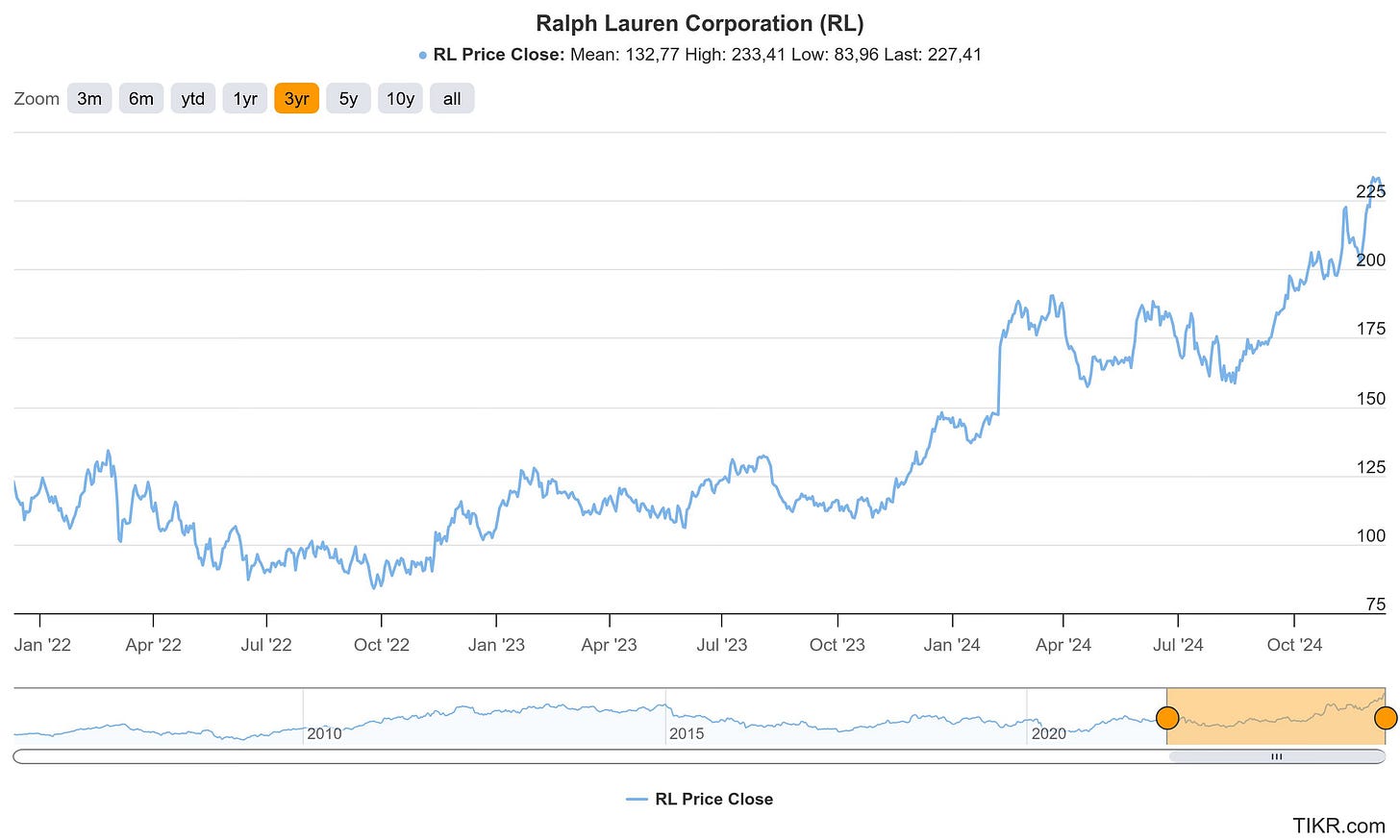Viewport: 1400px width, 840px height.
Task: Click the 150 price axis label
Action: point(1371,398)
